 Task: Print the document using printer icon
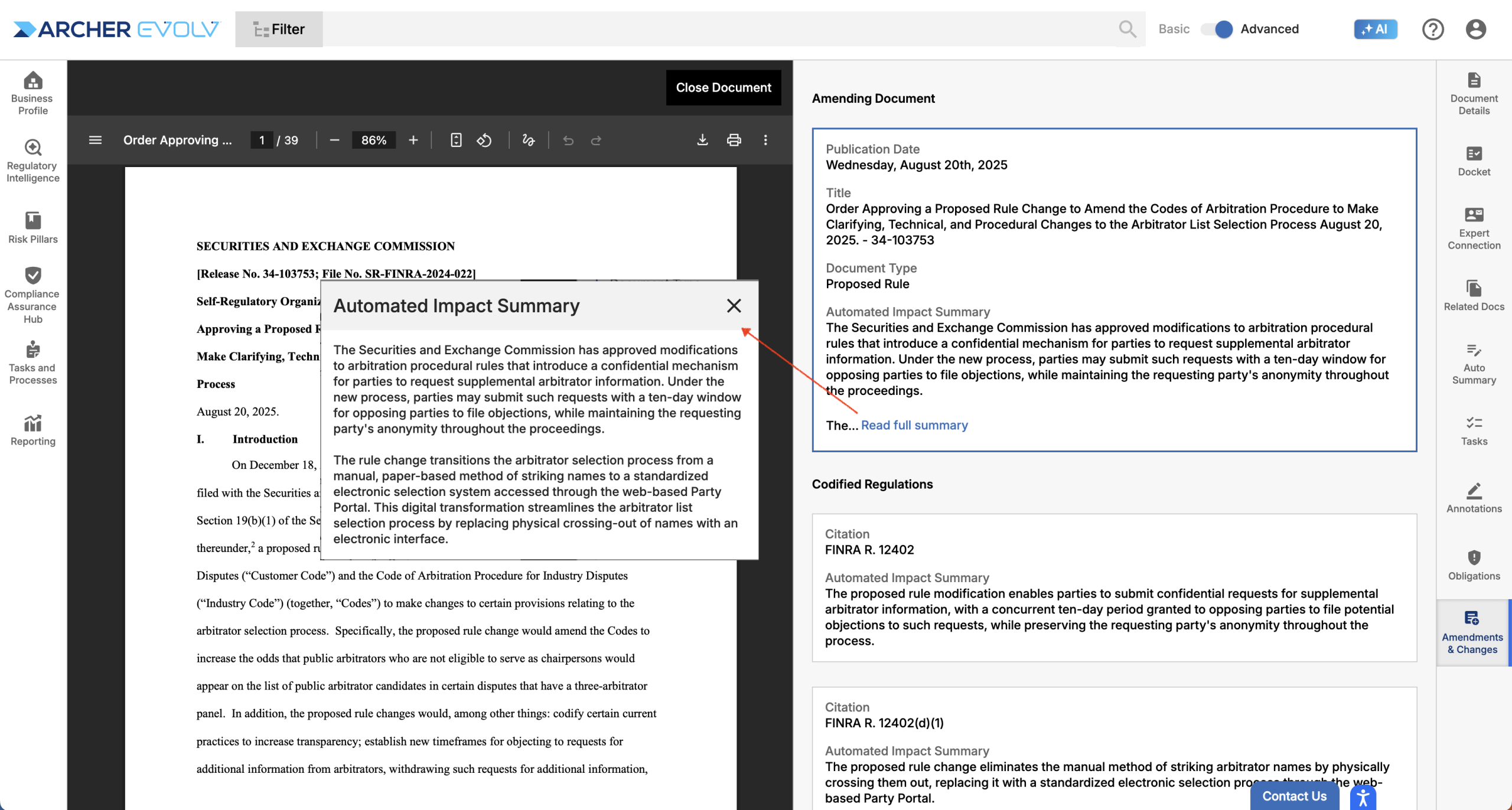[x=734, y=140]
